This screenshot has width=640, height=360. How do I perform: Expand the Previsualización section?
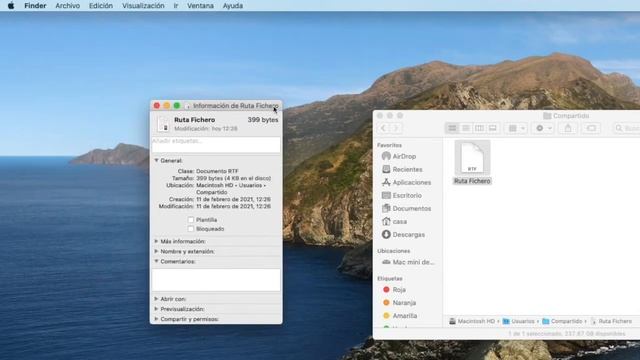(156, 309)
